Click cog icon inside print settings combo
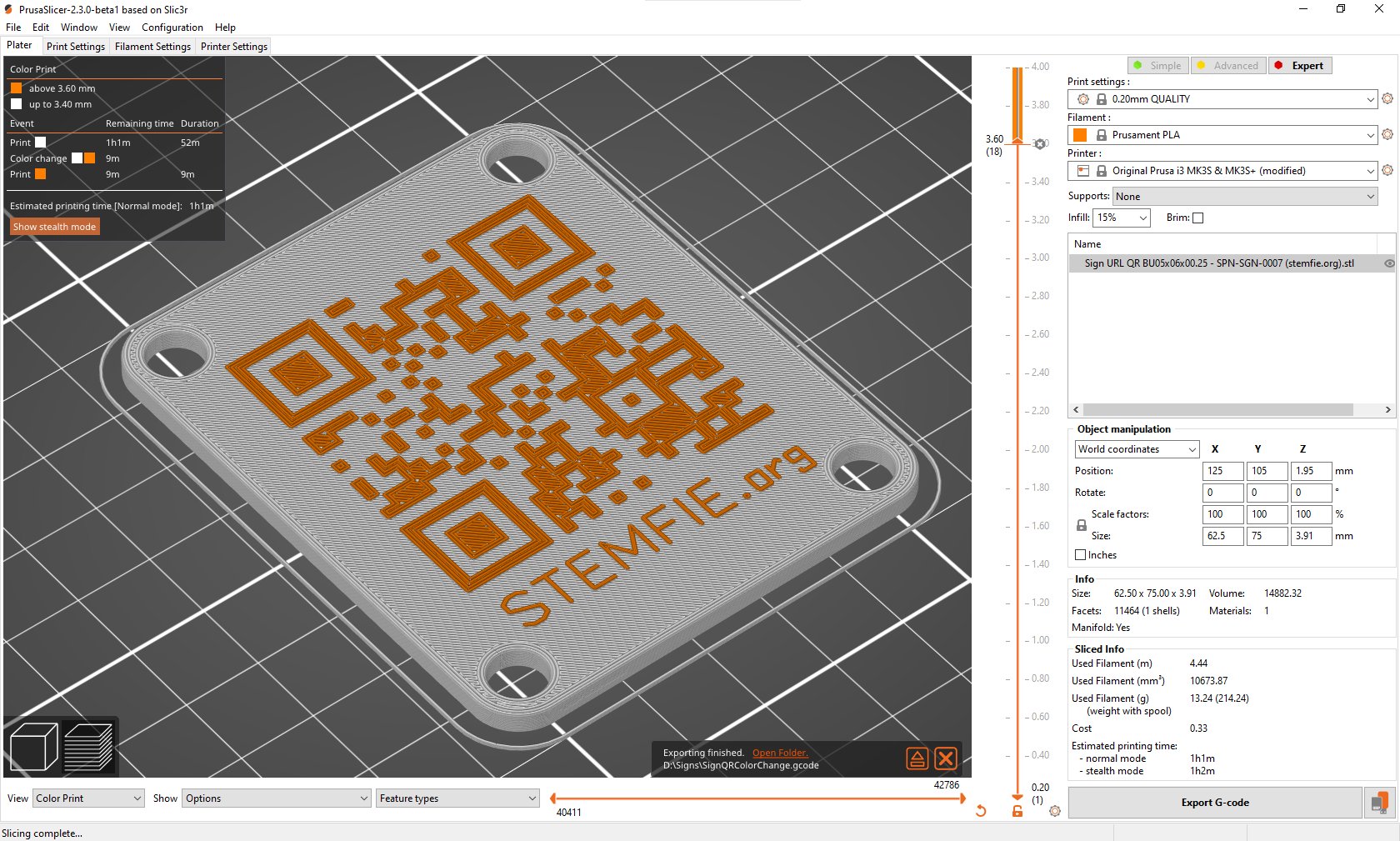The image size is (1400, 841). 1083,99
